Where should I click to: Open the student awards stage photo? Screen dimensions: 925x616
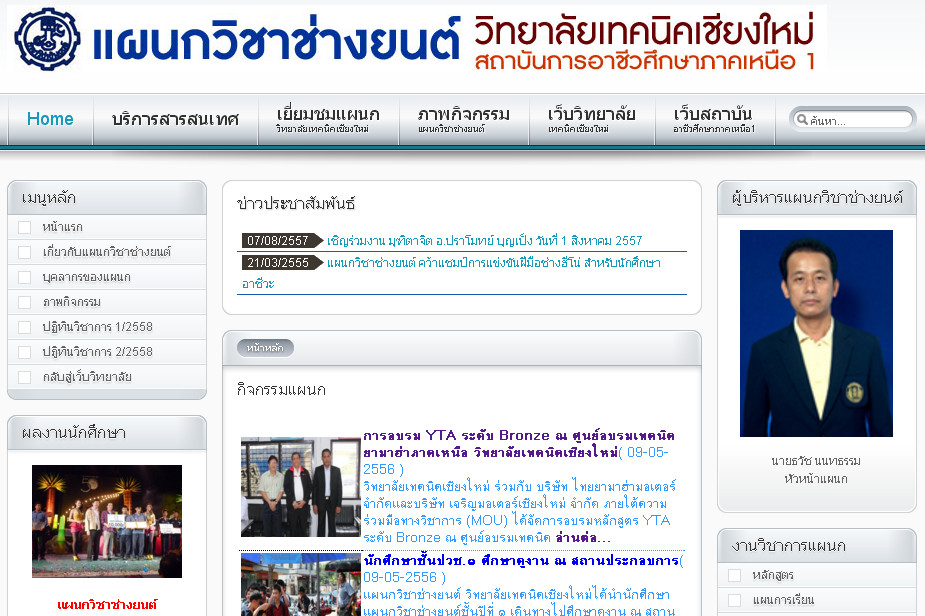click(x=107, y=522)
